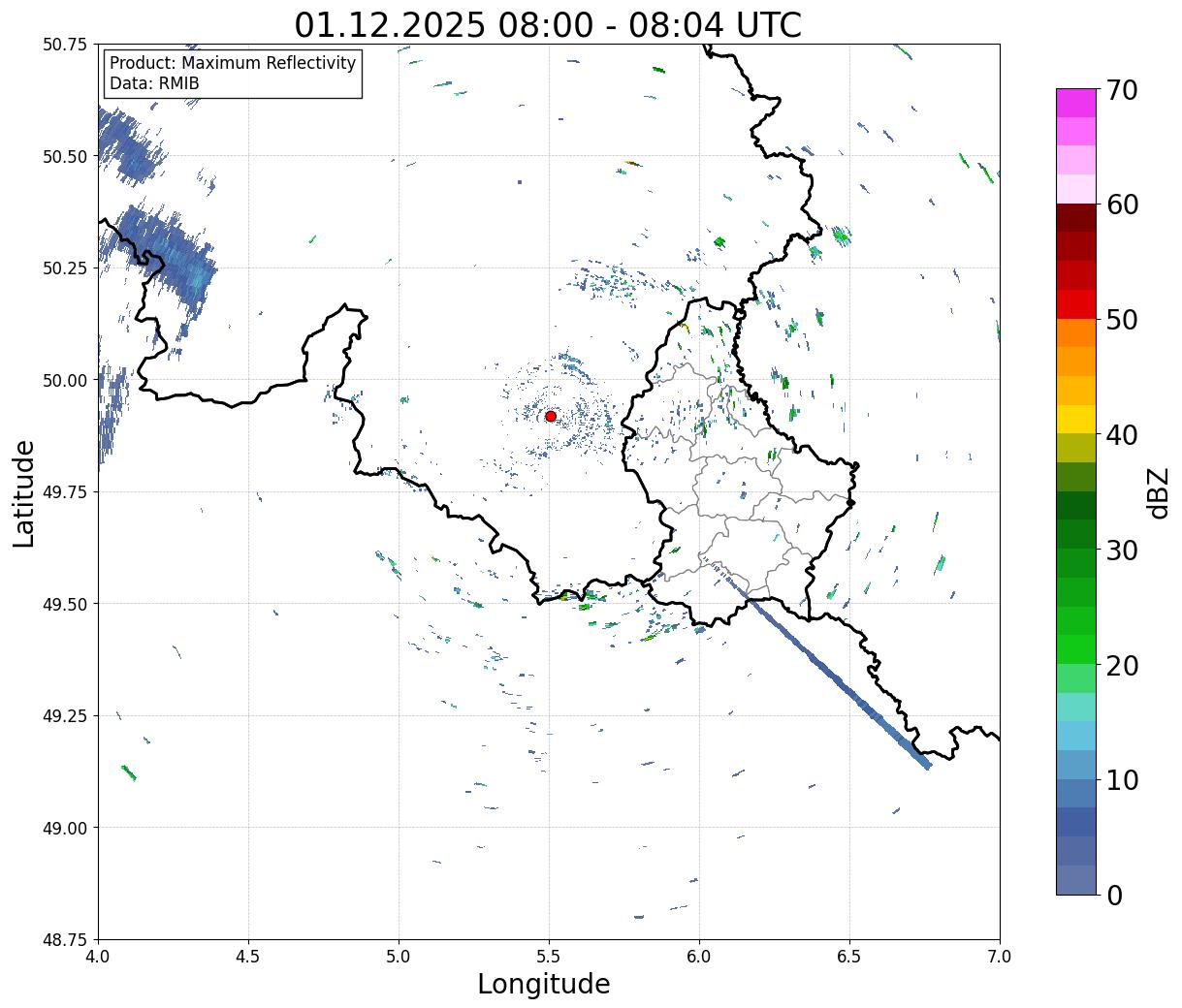This screenshot has height=1008, width=1182.
Task: Click the colorbar tick label 60
Action: (1121, 205)
